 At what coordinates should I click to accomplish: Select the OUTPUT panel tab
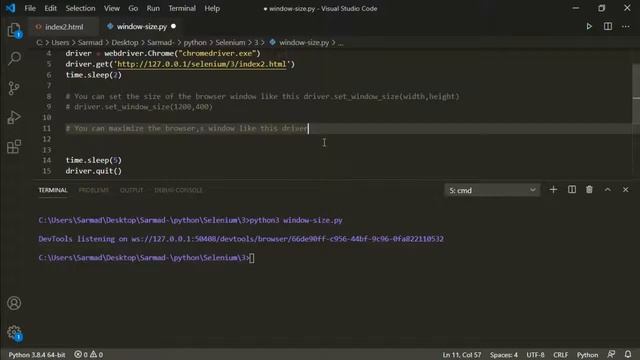(131, 190)
